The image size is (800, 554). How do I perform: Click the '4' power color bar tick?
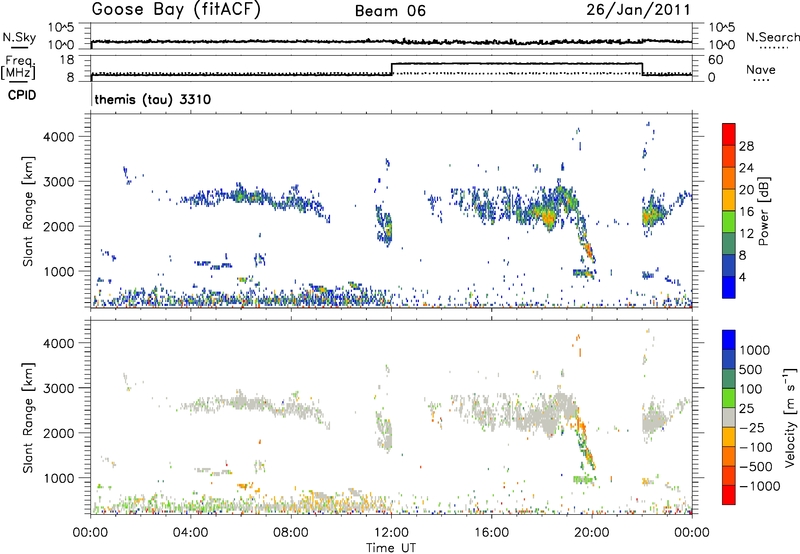[x=742, y=277]
